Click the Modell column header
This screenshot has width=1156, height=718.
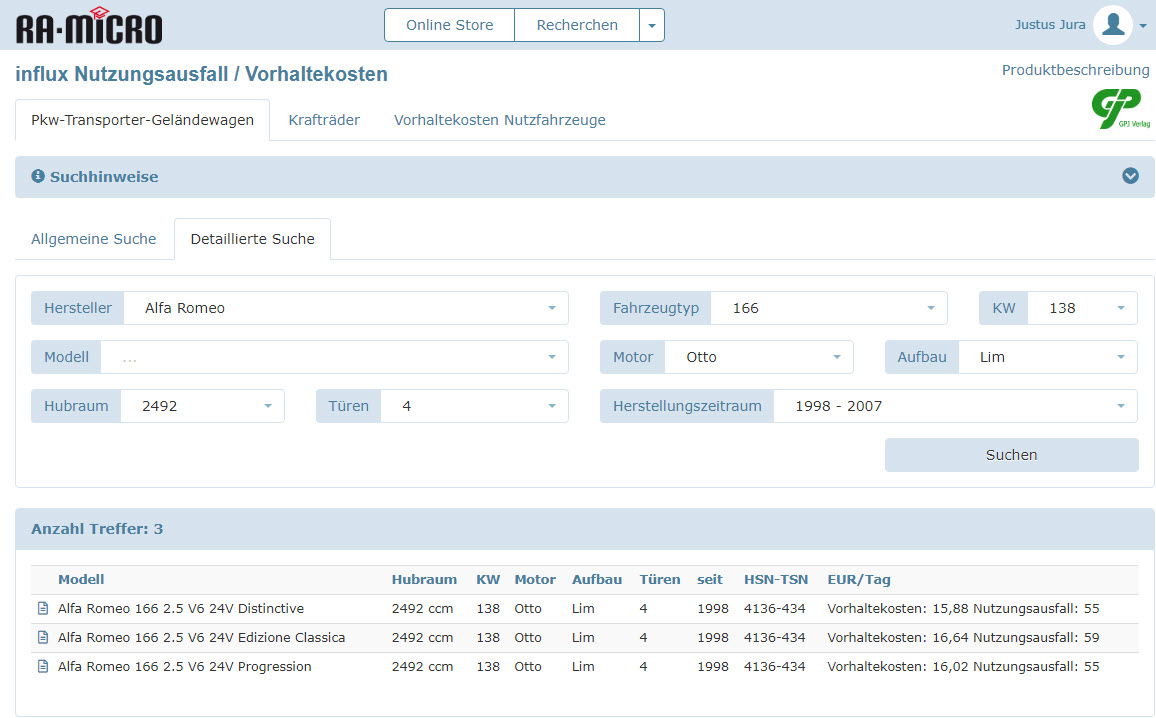click(x=81, y=579)
